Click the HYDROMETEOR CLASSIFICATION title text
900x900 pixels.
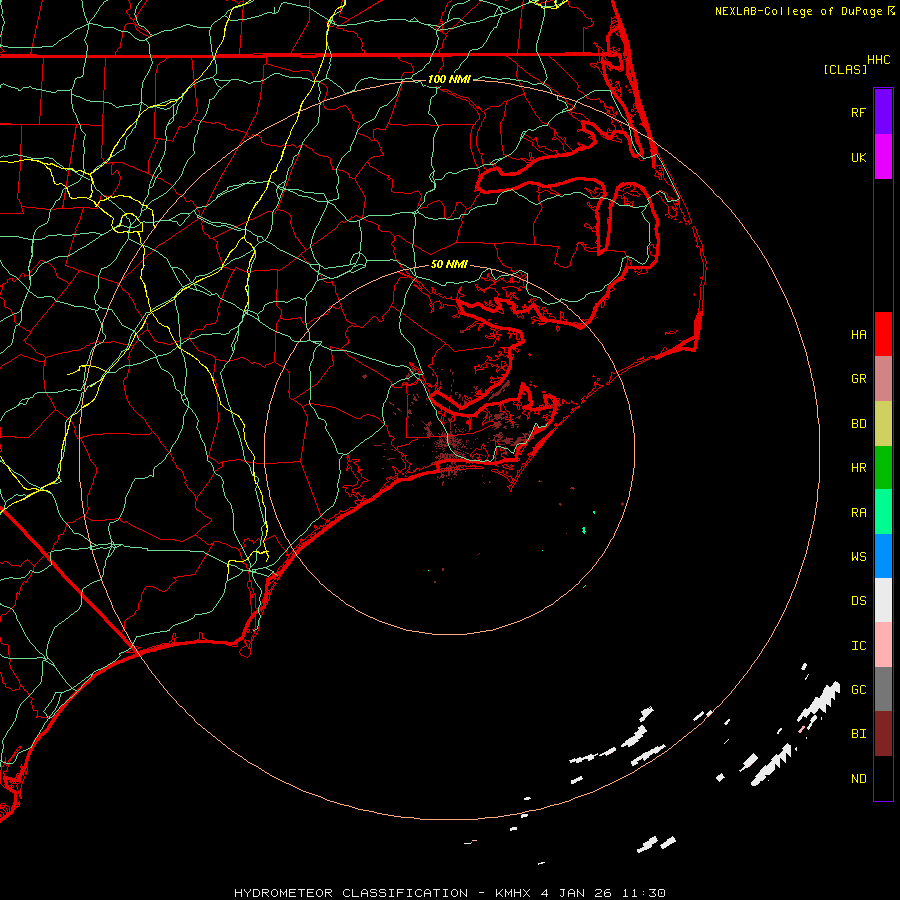tap(351, 893)
